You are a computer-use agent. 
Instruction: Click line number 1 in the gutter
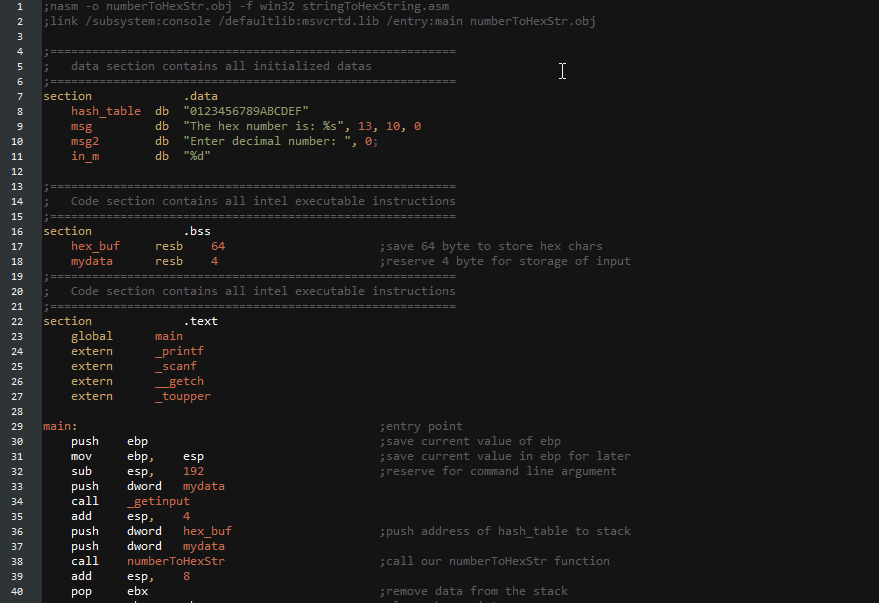pos(20,6)
